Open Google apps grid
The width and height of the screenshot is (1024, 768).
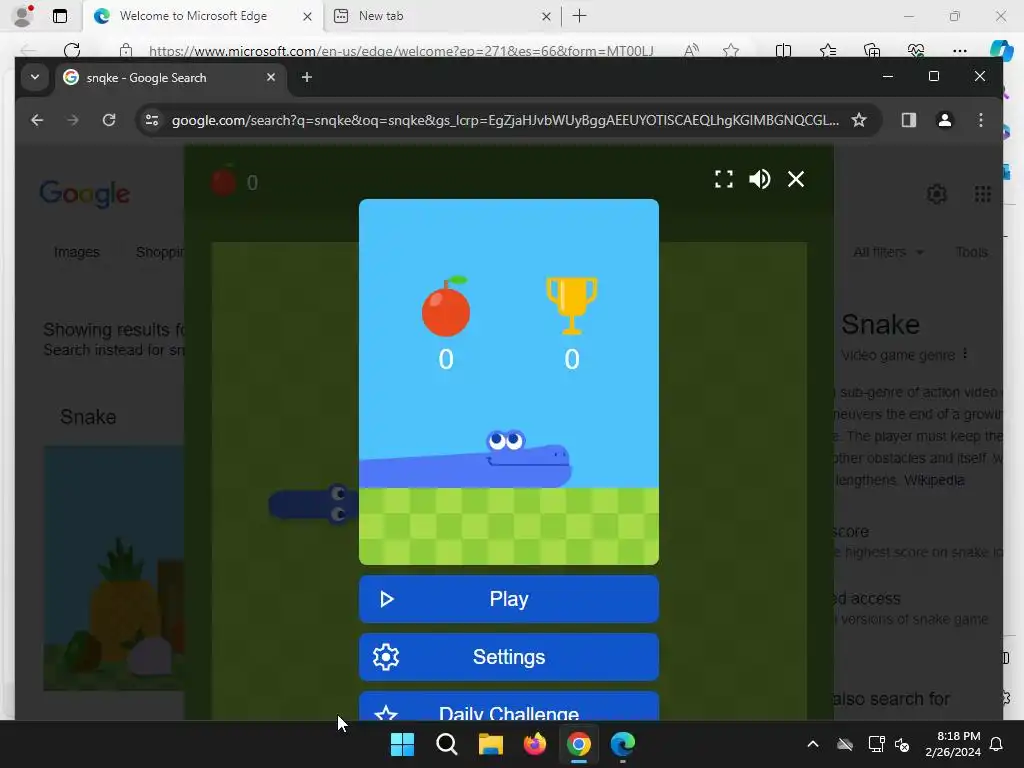pos(982,194)
